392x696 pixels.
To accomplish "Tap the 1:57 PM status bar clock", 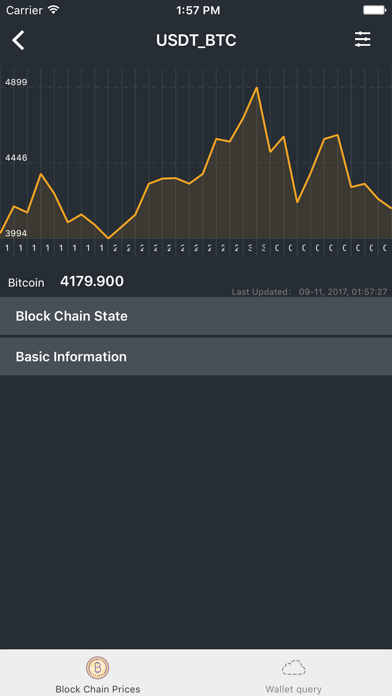I will click(x=198, y=10).
